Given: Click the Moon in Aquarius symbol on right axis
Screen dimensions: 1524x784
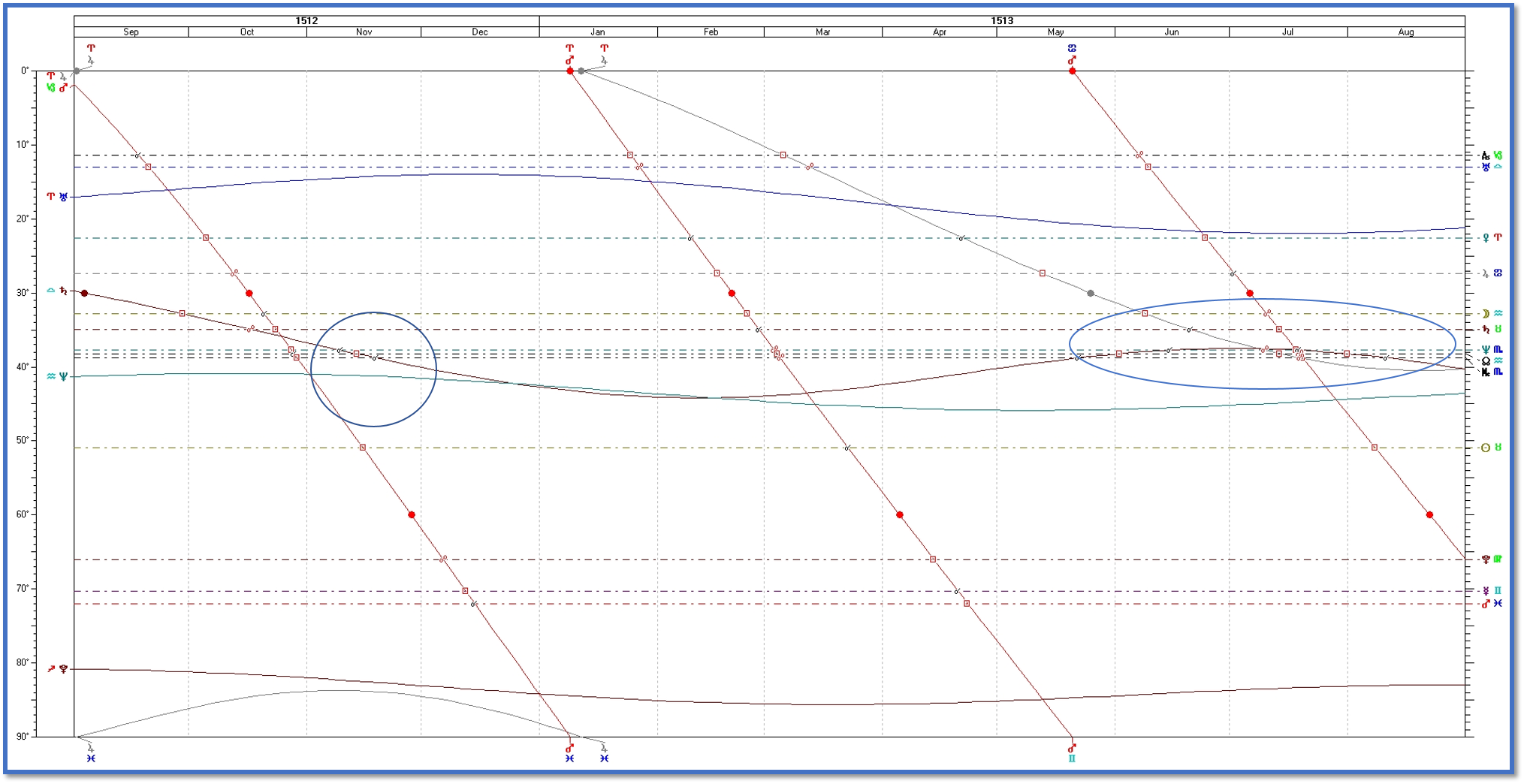Looking at the screenshot, I should pyautogui.click(x=1491, y=314).
